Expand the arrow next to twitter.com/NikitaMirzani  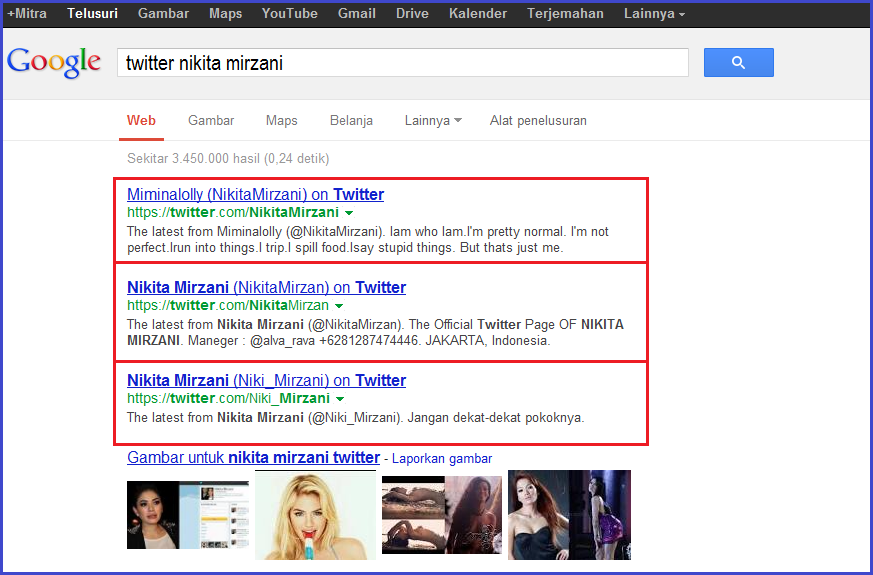click(349, 213)
